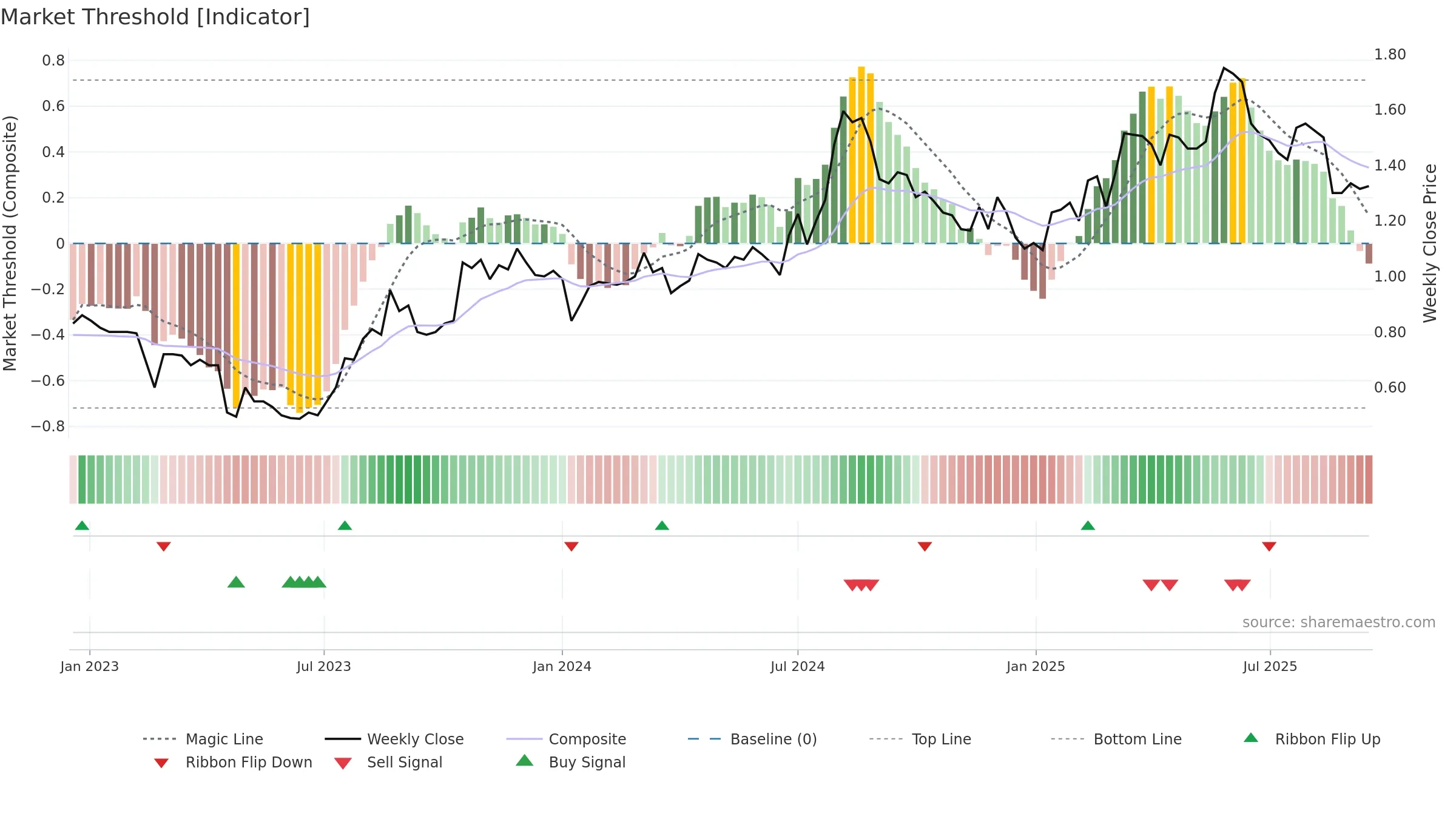Click the ribbon flip up marker after Jul 2023
The height and width of the screenshot is (819, 1456).
click(x=345, y=525)
